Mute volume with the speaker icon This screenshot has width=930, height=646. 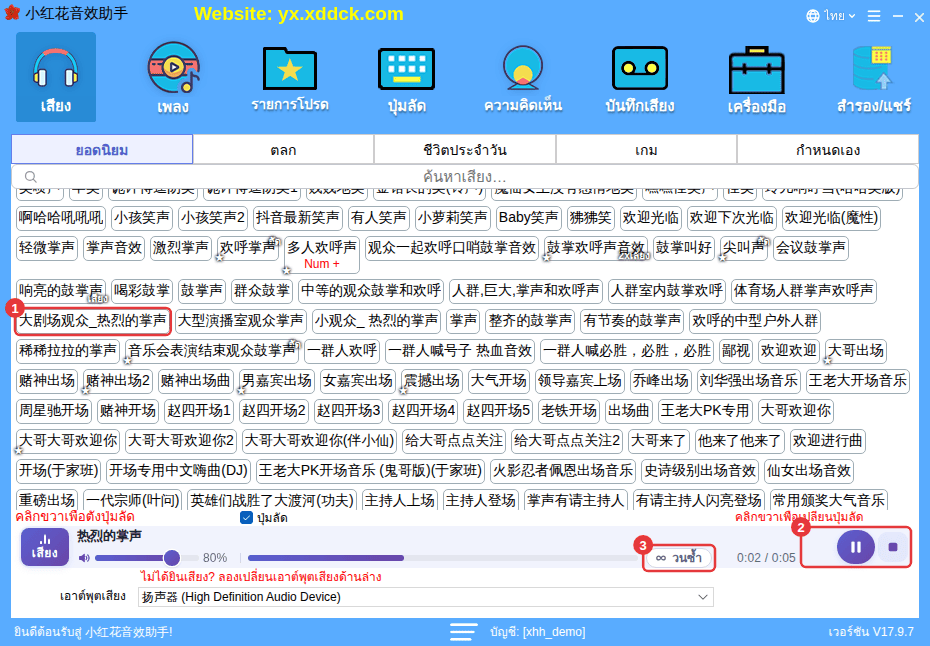[84, 558]
